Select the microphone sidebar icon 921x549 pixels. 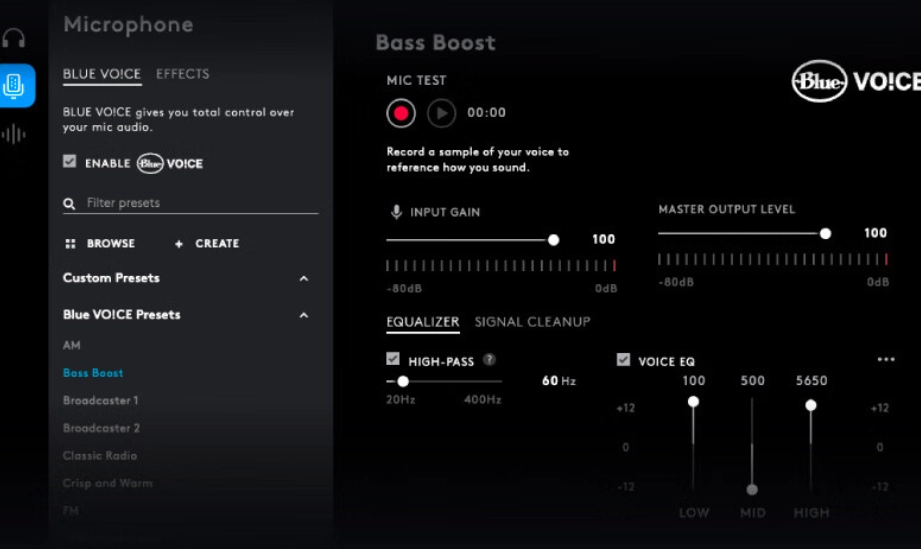pyautogui.click(x=14, y=86)
